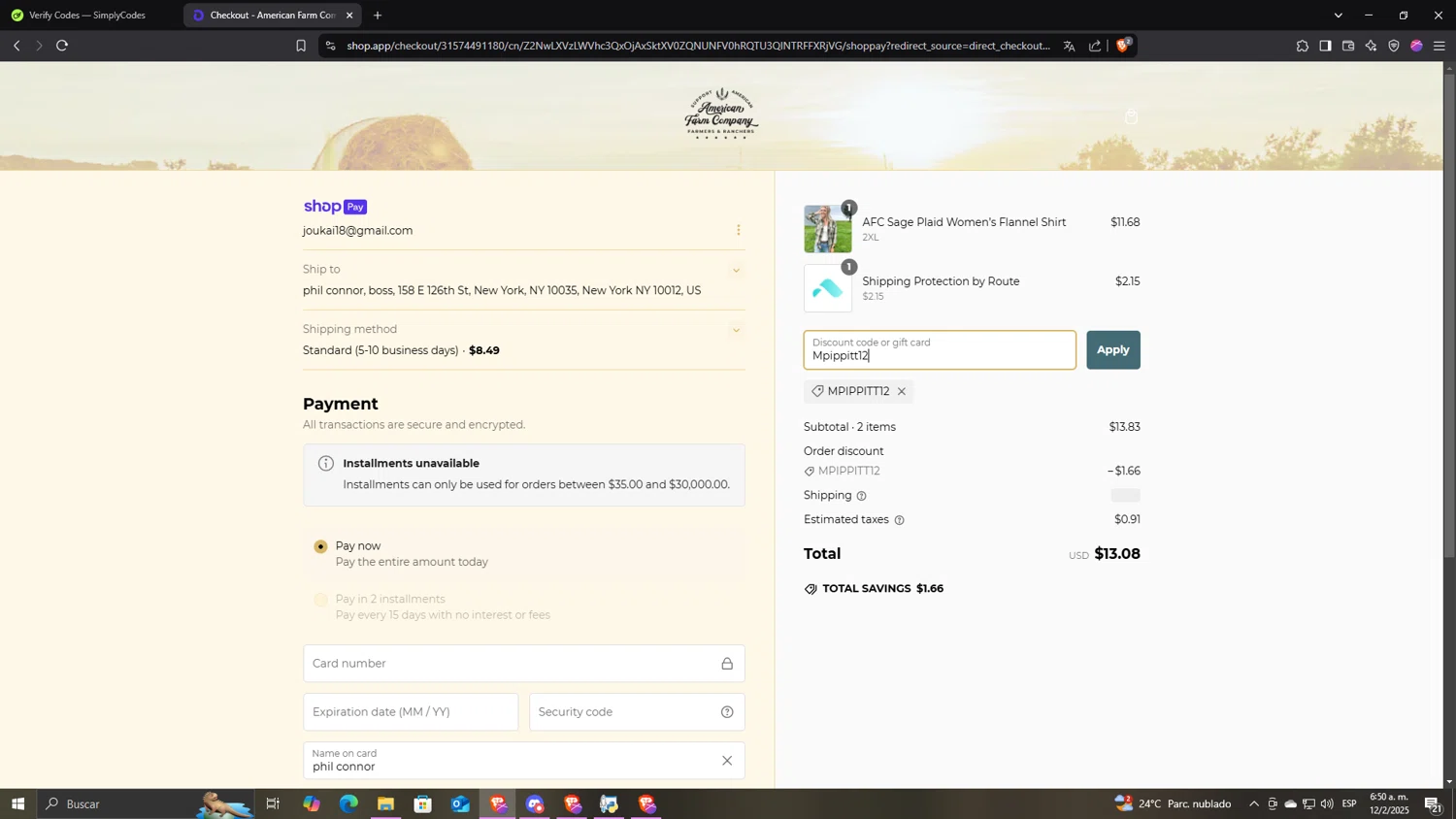The height and width of the screenshot is (819, 1456).
Task: Open Outlook from taskbar
Action: coord(460,803)
